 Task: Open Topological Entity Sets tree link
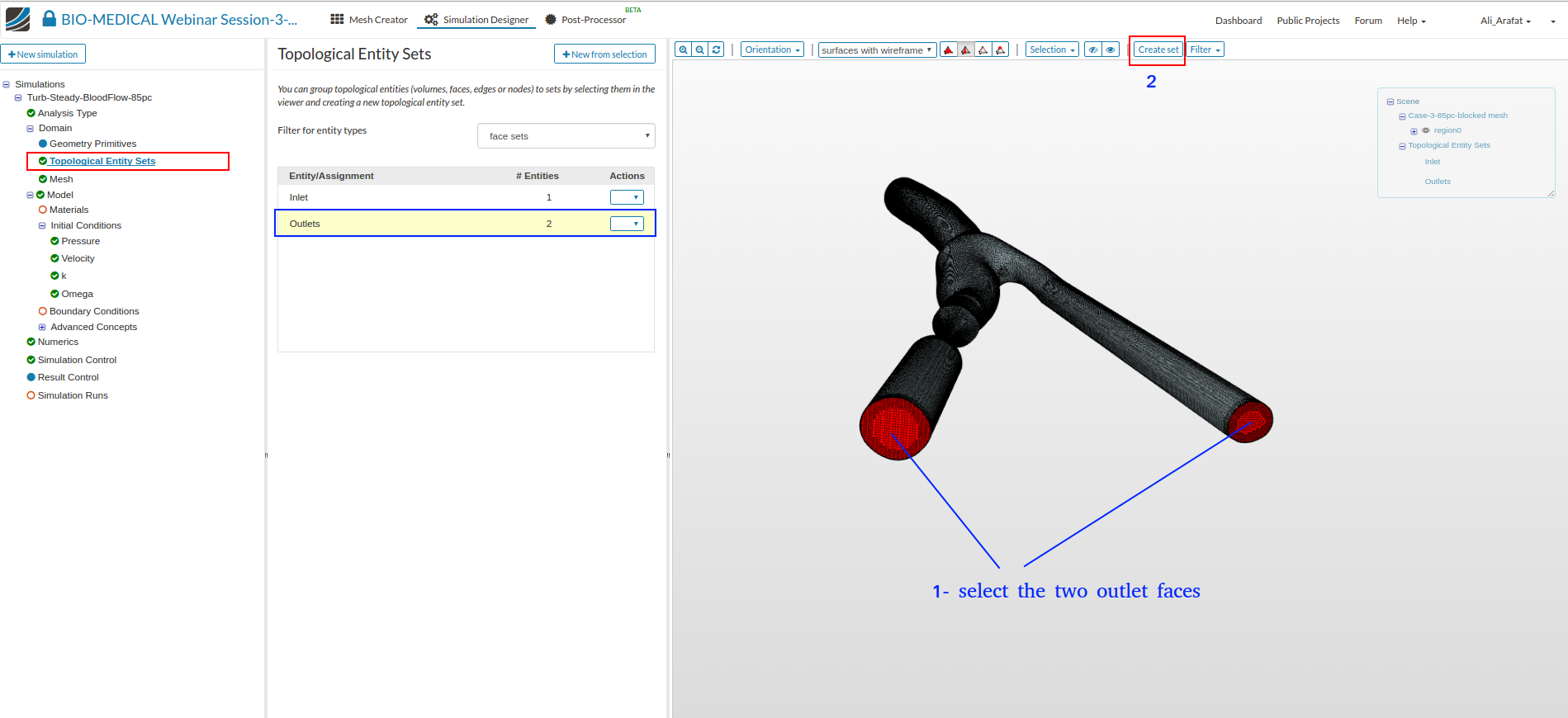point(102,161)
